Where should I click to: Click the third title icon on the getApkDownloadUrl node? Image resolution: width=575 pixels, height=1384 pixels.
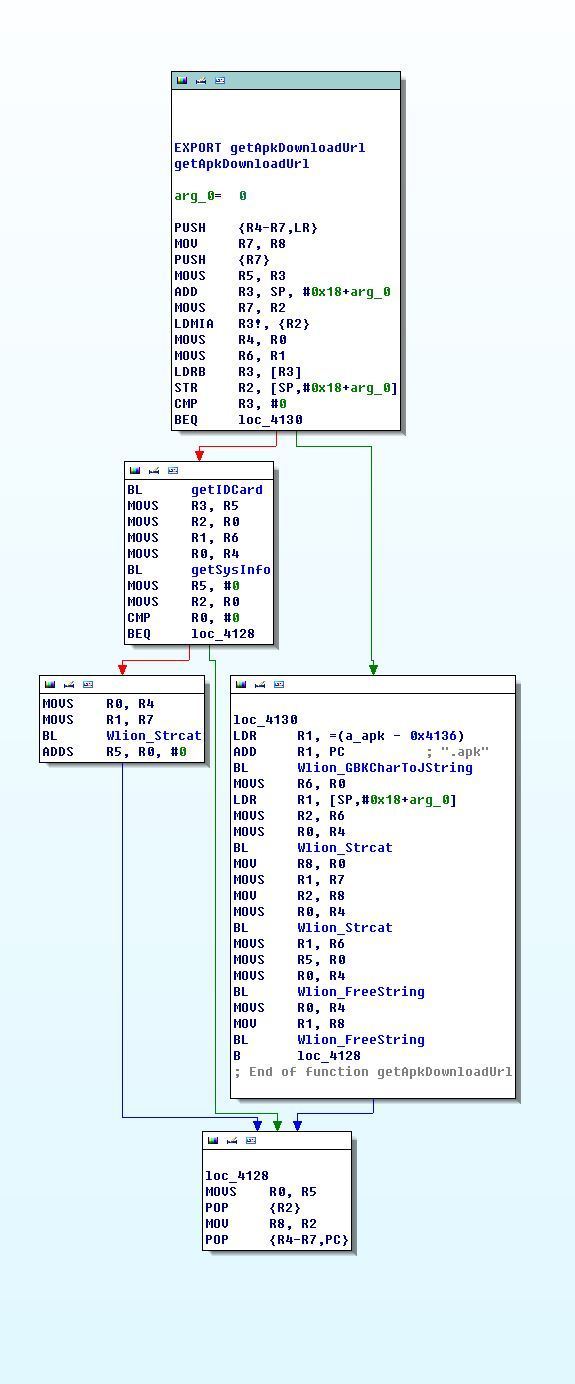220,80
